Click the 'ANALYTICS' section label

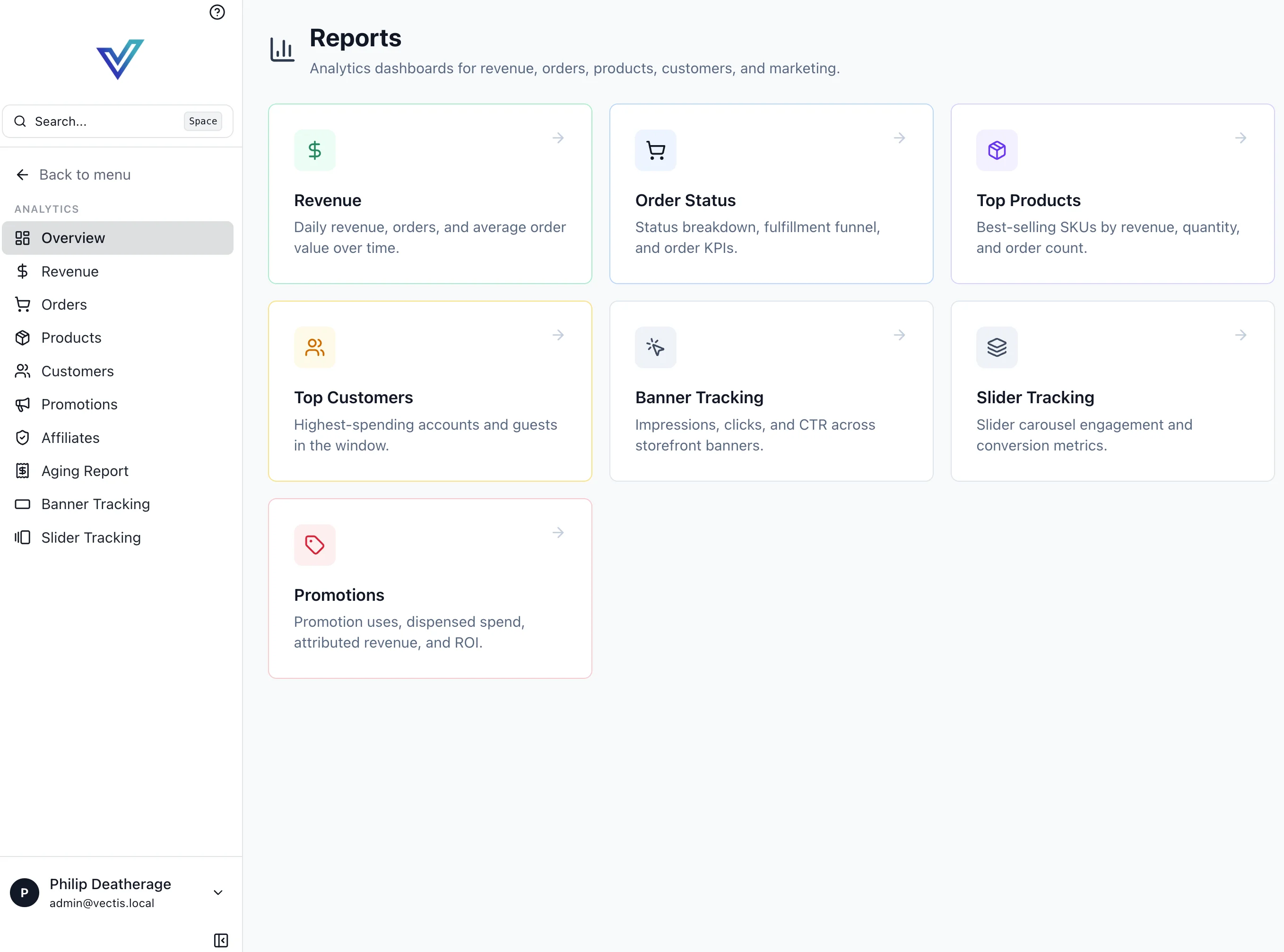coord(47,209)
